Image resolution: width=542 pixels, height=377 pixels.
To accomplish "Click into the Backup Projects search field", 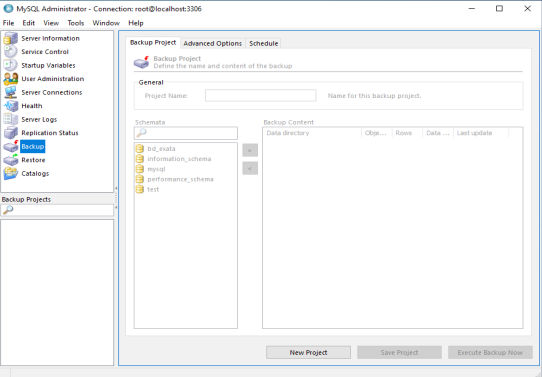I will pos(57,210).
